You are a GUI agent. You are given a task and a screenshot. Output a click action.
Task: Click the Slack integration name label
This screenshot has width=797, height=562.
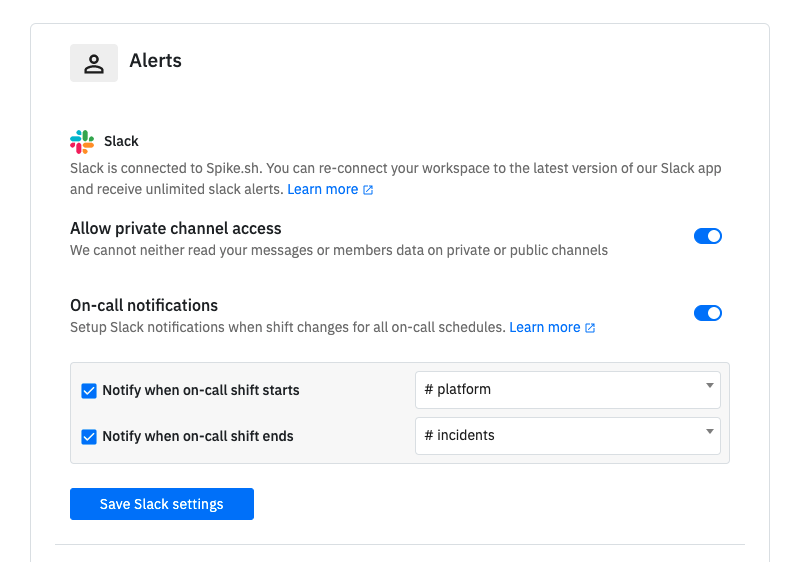[121, 141]
